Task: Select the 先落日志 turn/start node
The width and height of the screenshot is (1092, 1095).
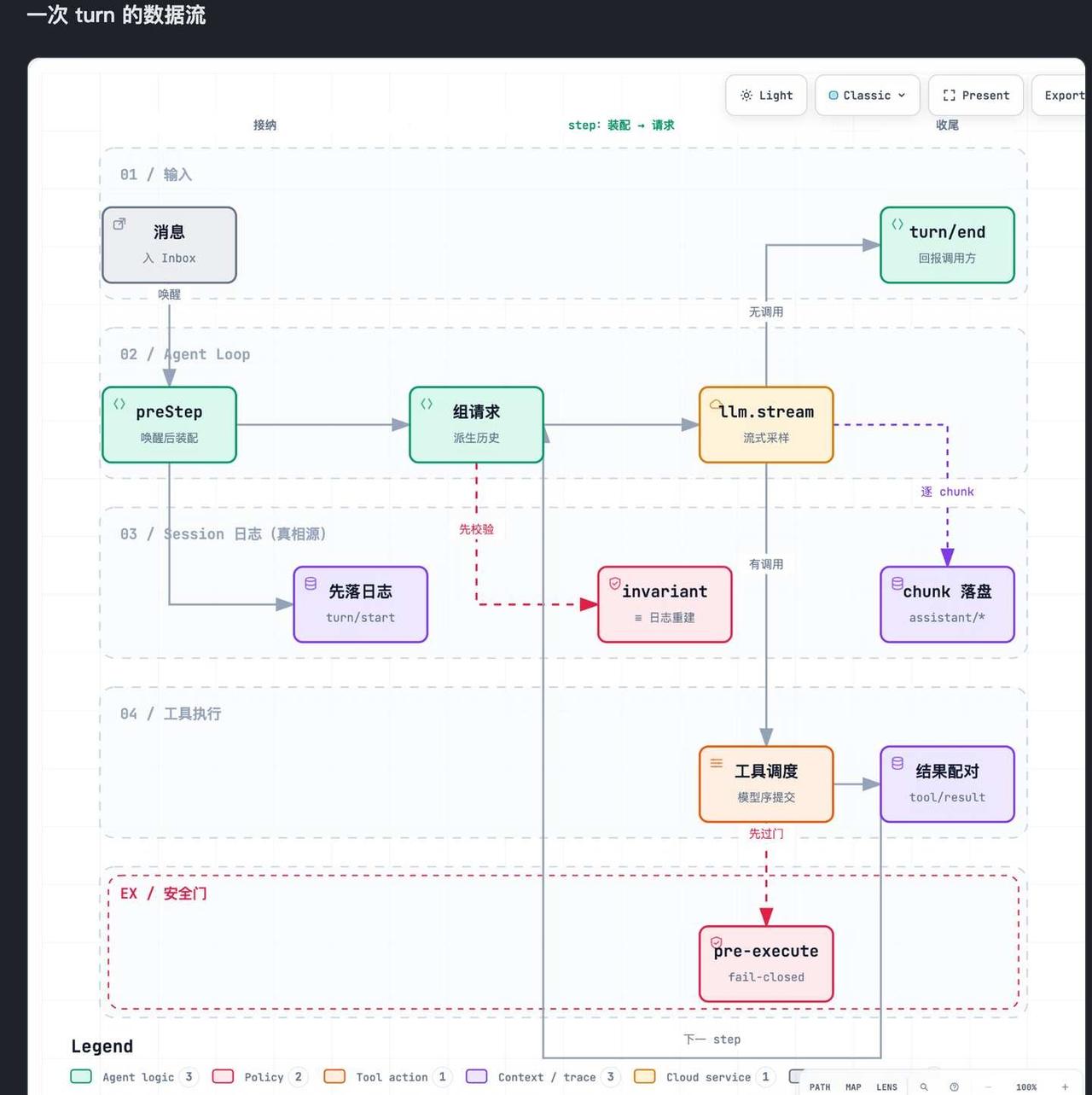Action: [x=360, y=604]
